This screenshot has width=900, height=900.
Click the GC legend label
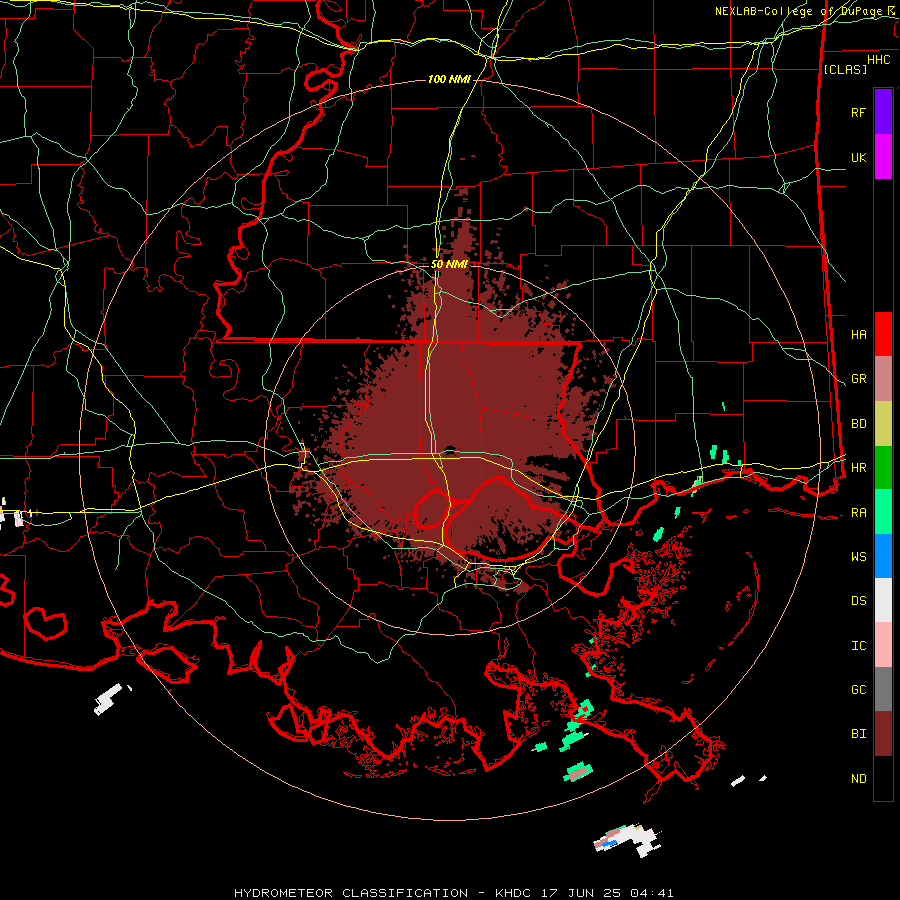[859, 690]
